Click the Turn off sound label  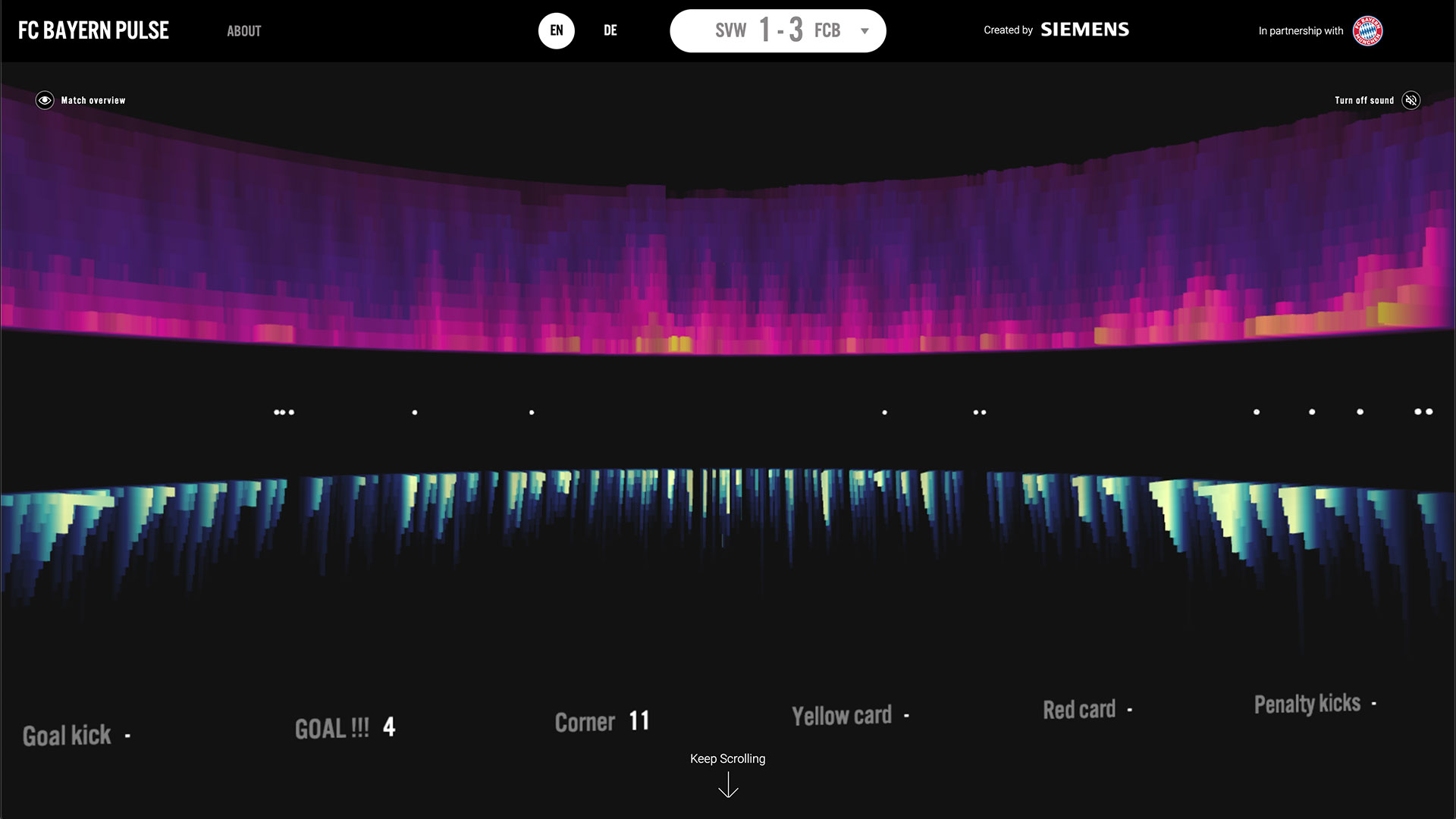click(x=1364, y=100)
